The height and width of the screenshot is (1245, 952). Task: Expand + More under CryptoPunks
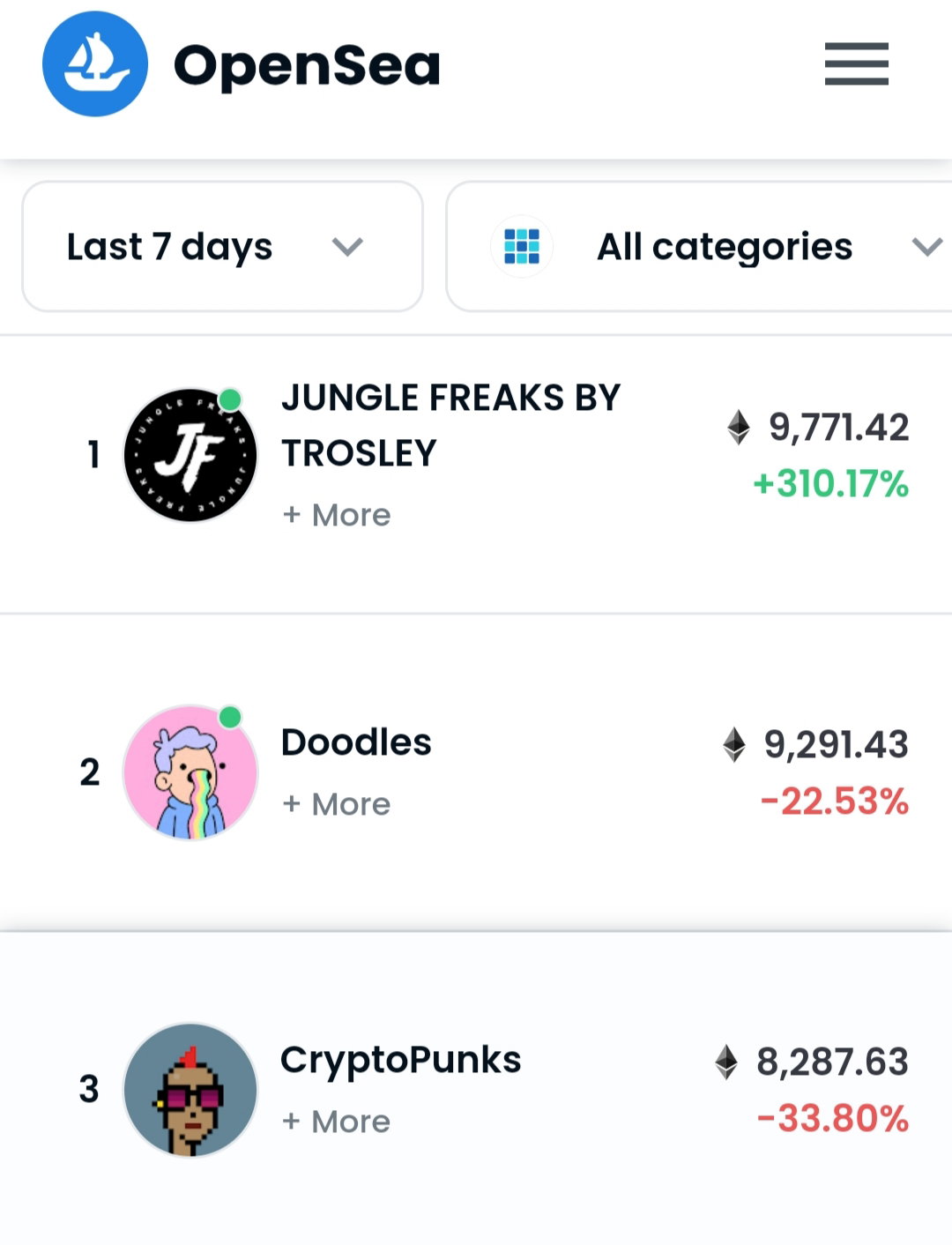click(x=337, y=1122)
